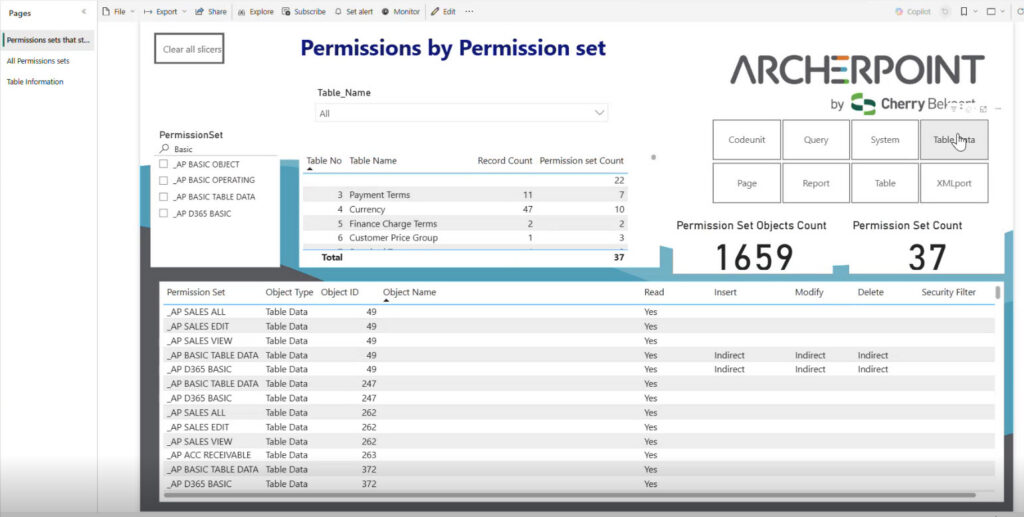The image size is (1024, 517).
Task: Sort by the Modify column header
Action: pos(808,292)
